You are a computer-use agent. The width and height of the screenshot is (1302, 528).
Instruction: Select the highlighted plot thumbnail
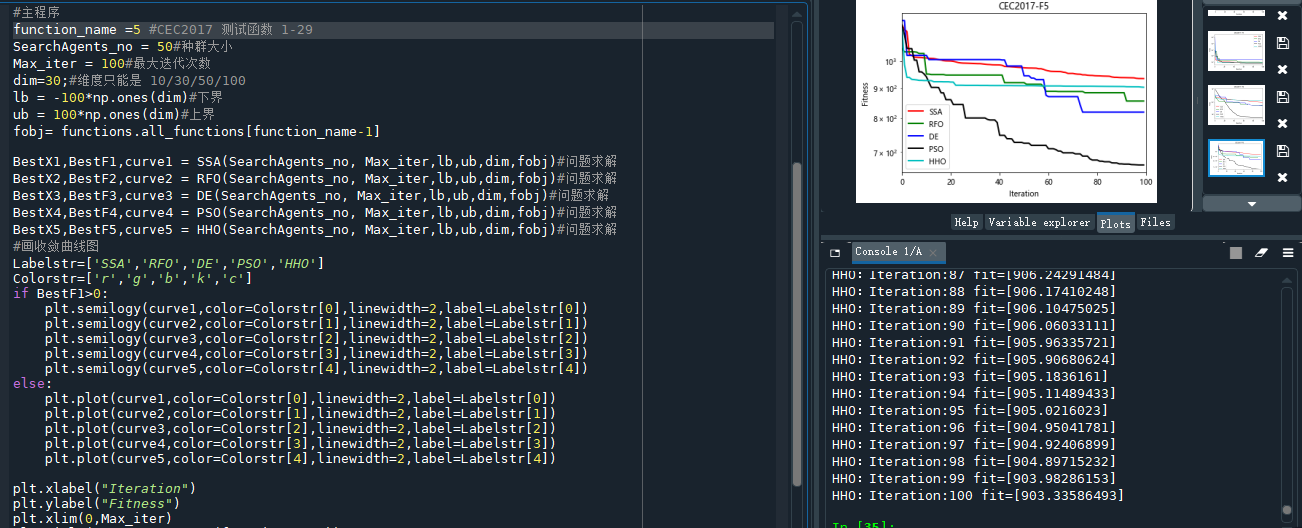click(1236, 158)
